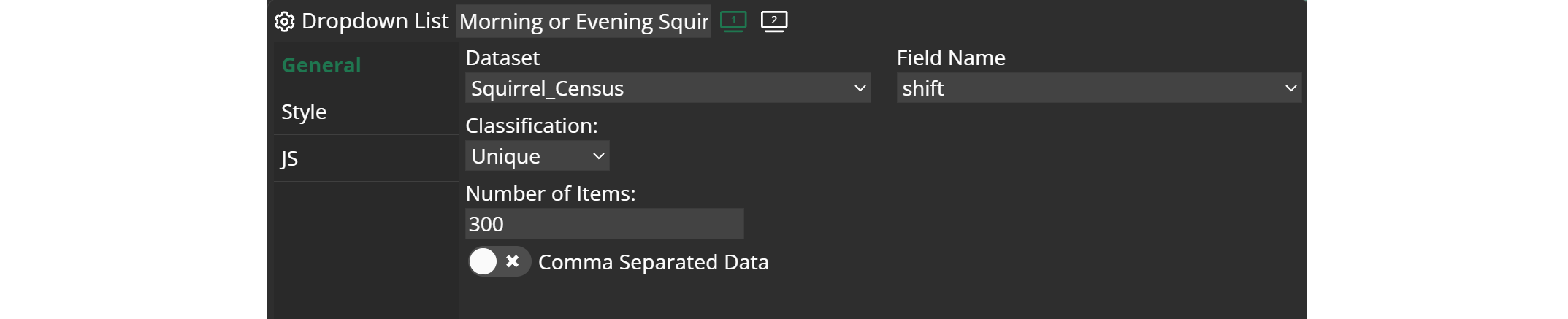Open the JS tab
1568x319 pixels.
pos(289,158)
